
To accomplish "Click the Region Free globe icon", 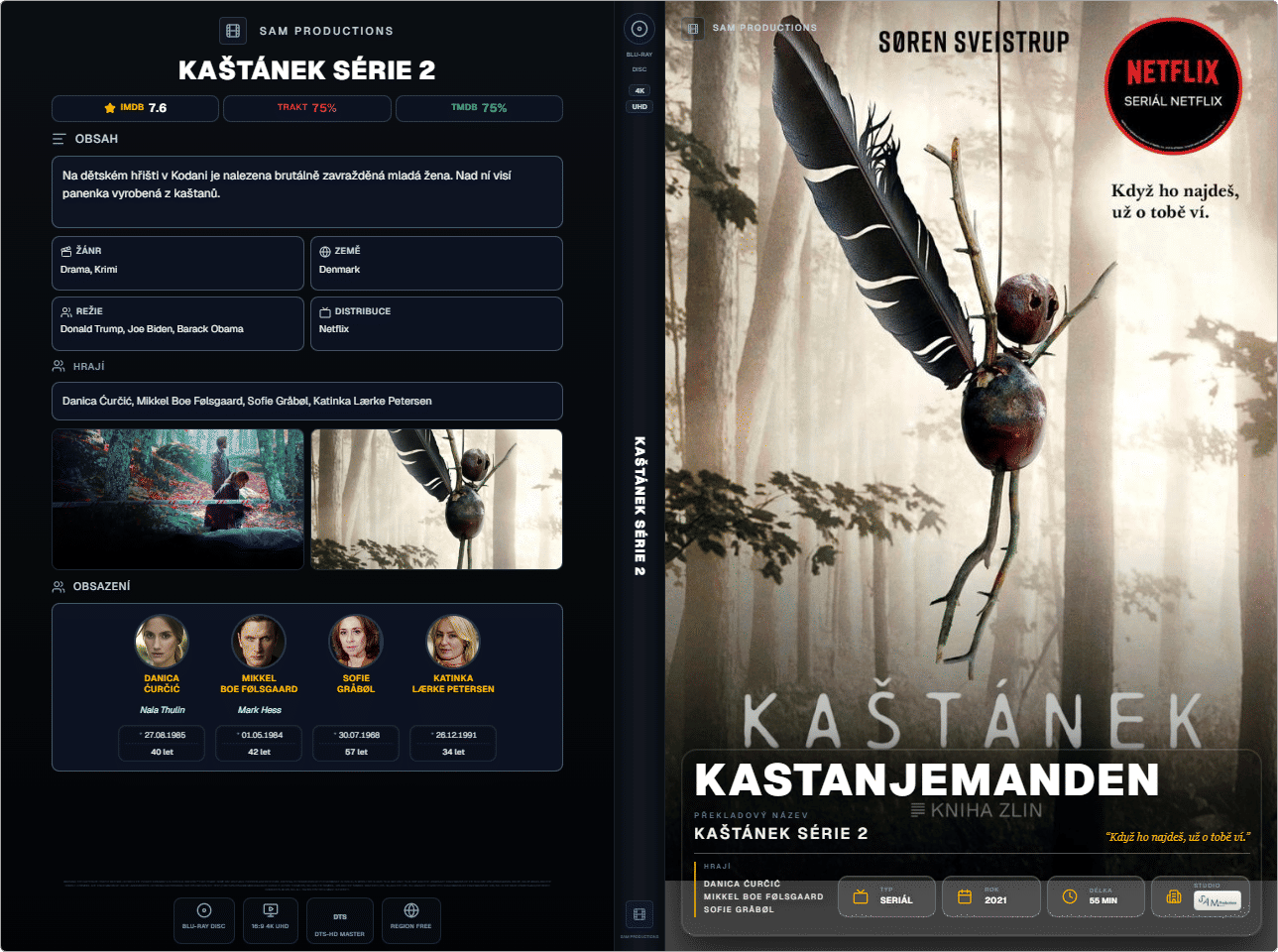I will click(411, 910).
